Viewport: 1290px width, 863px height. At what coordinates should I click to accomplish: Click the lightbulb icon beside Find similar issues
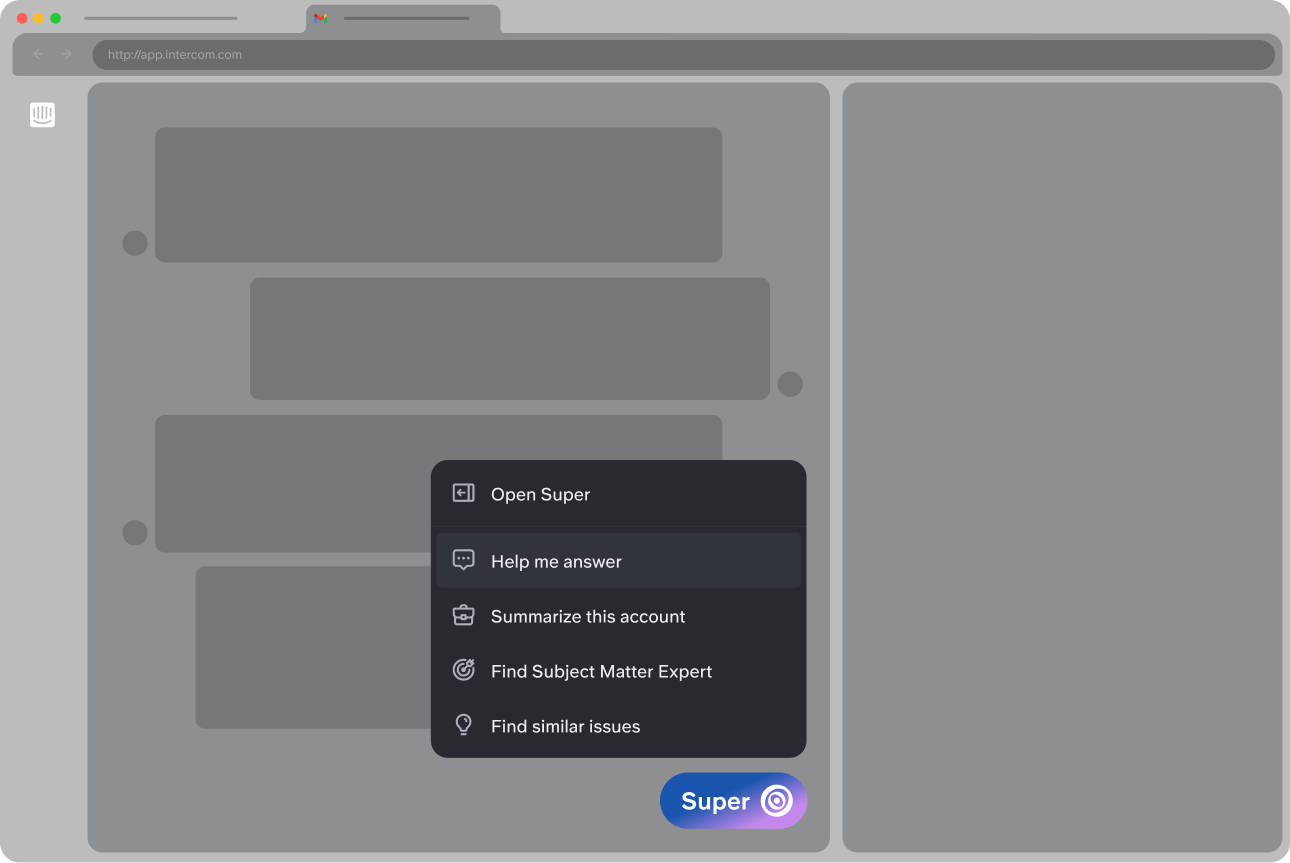coord(463,725)
